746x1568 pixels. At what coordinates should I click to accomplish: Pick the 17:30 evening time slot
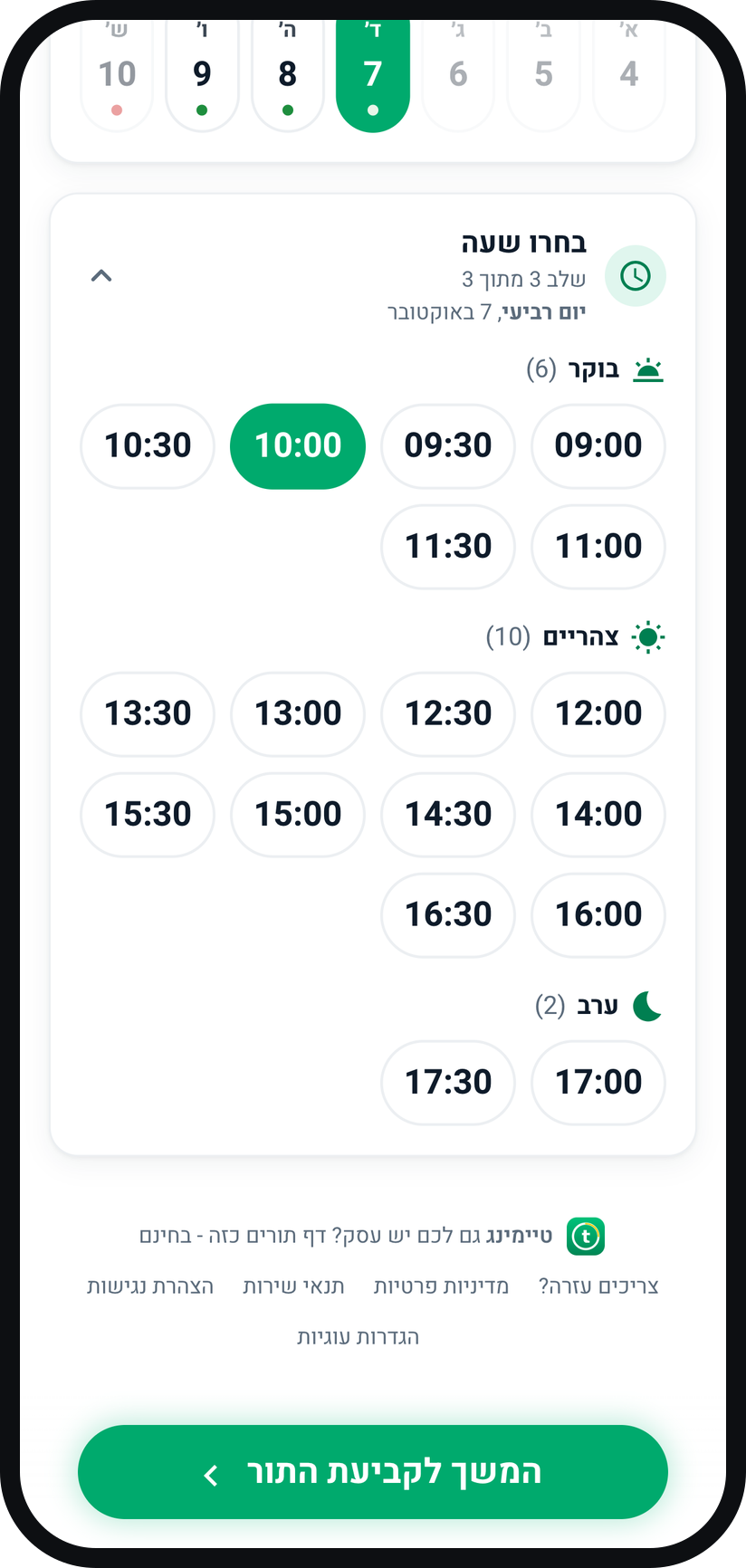pos(448,1083)
